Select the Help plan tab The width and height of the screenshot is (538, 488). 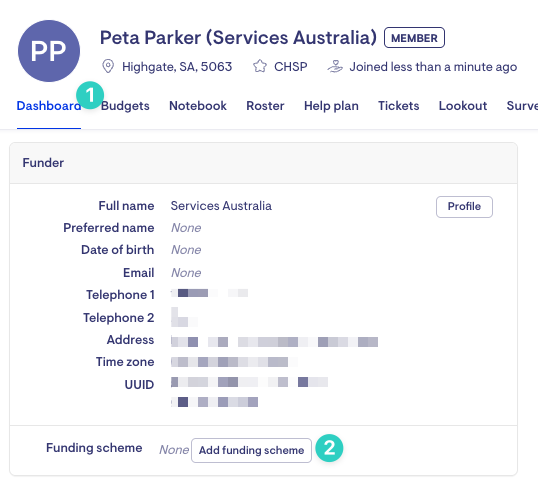tap(331, 106)
